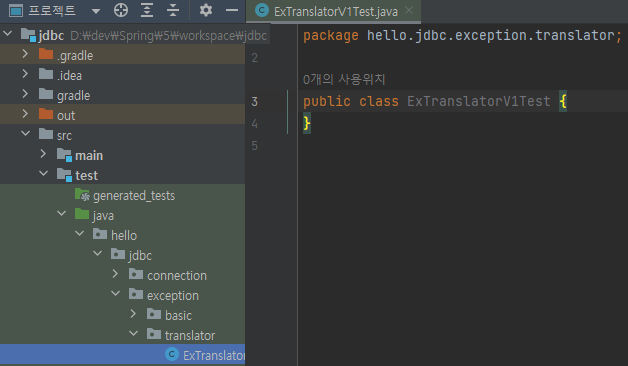Expand the gradle folder
Viewport: 628px width, 366px height.
(25, 94)
